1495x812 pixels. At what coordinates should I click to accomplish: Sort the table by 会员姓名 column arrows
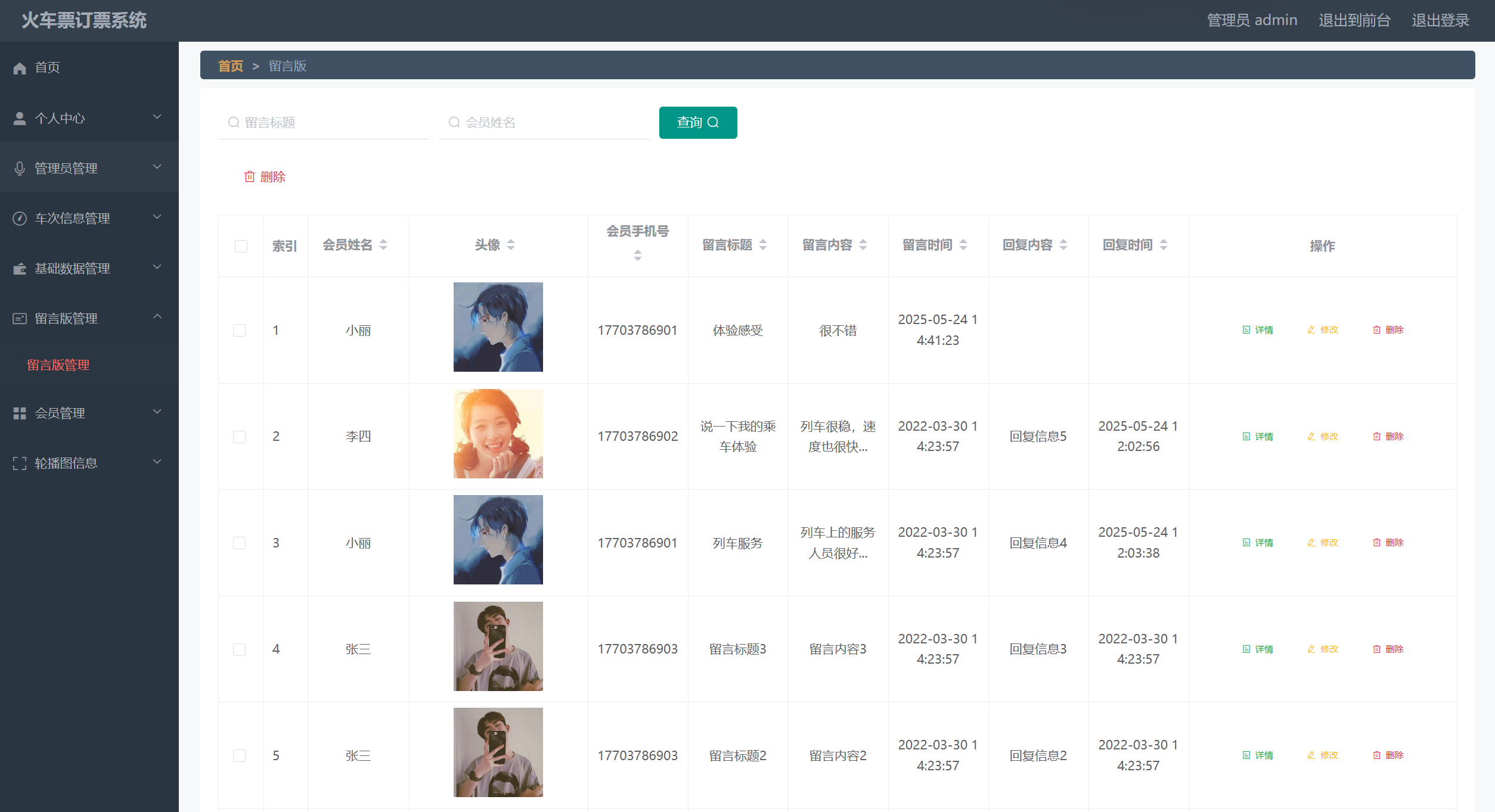383,245
